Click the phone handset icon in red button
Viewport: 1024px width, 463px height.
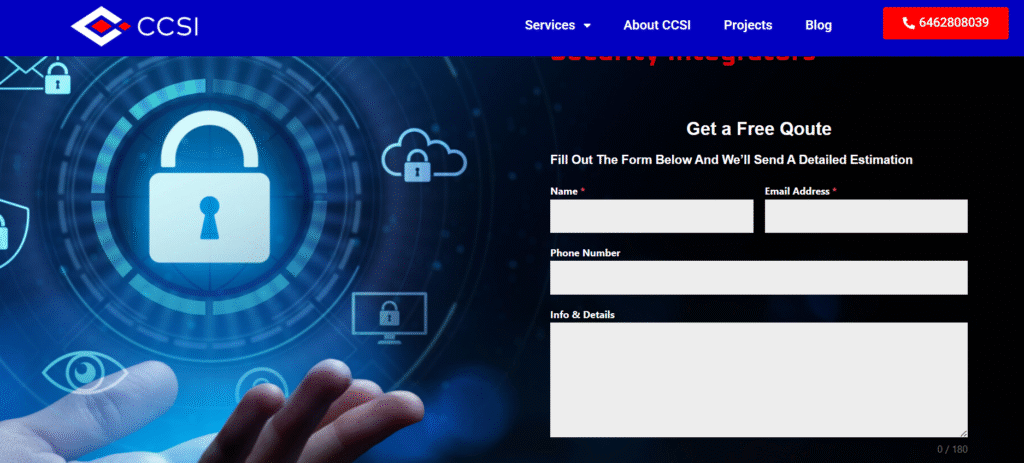click(x=909, y=23)
